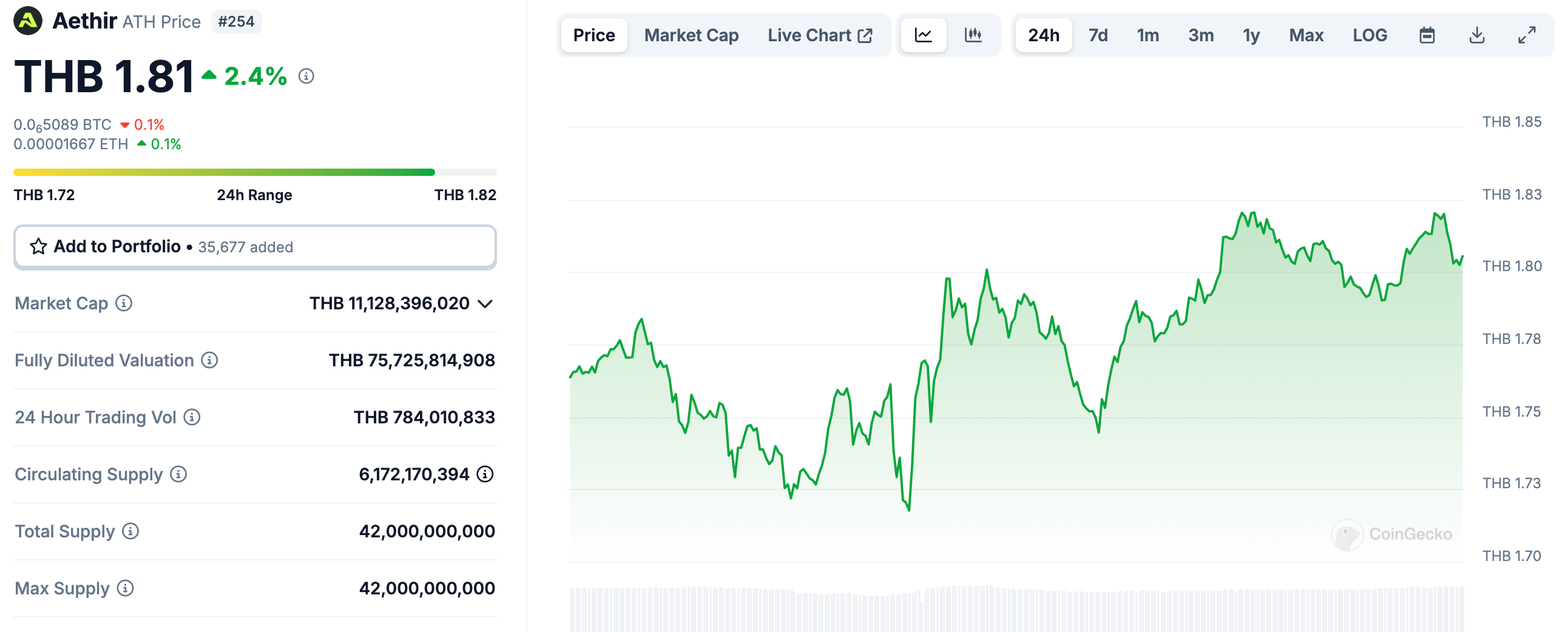Screen dimensions: 1568x632
Task: Click the Aethir logo icon
Action: pyautogui.click(x=28, y=21)
